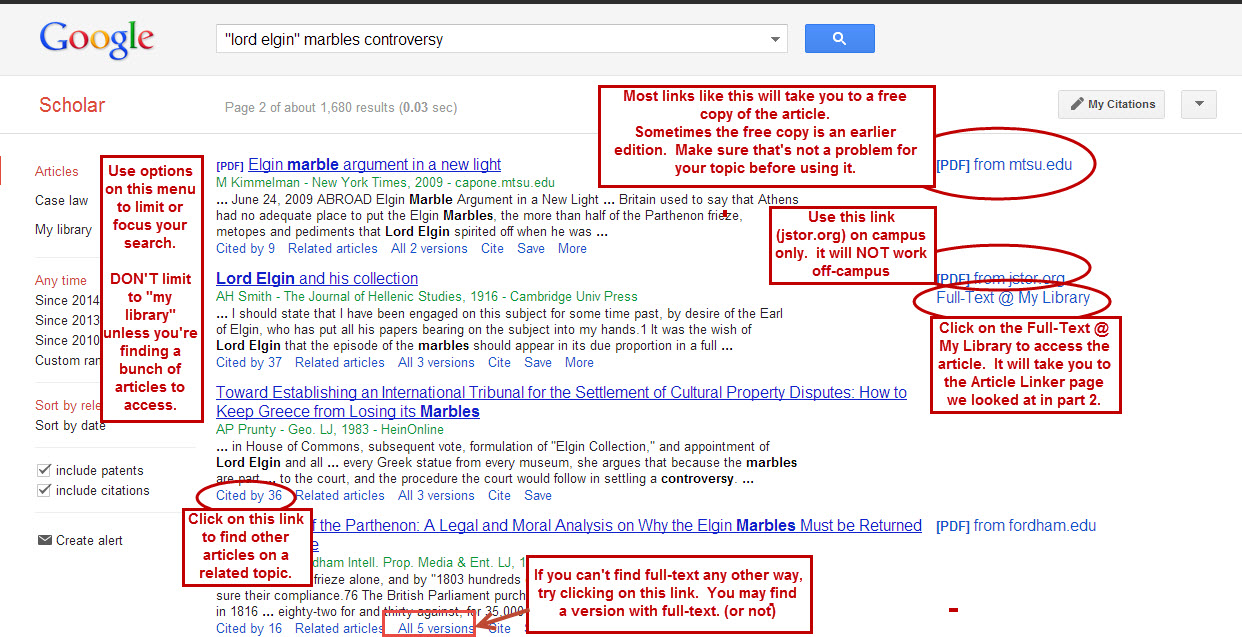Click Sort by date option
The width and height of the screenshot is (1242, 637).
(x=70, y=425)
